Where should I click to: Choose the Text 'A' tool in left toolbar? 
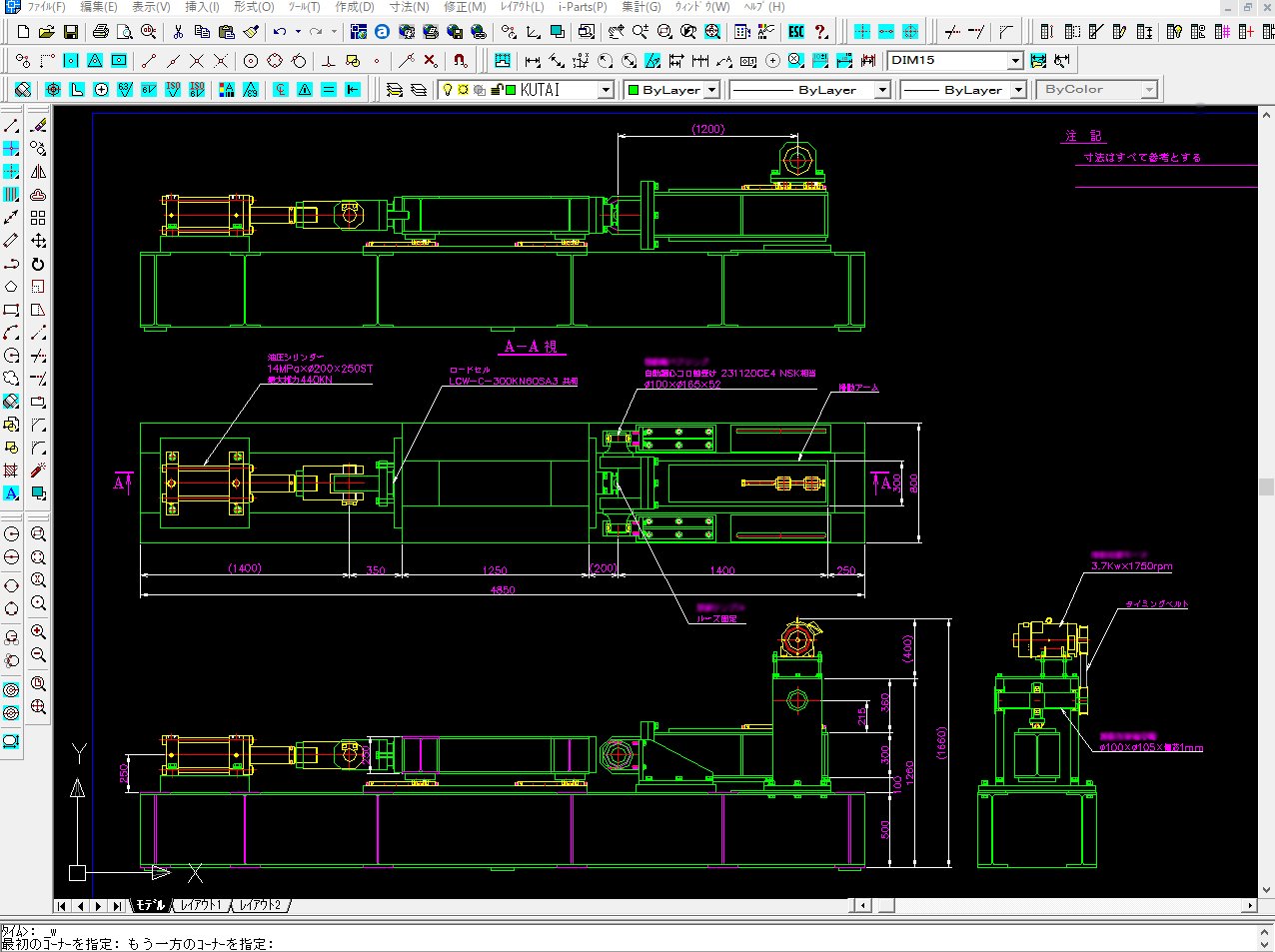click(11, 493)
